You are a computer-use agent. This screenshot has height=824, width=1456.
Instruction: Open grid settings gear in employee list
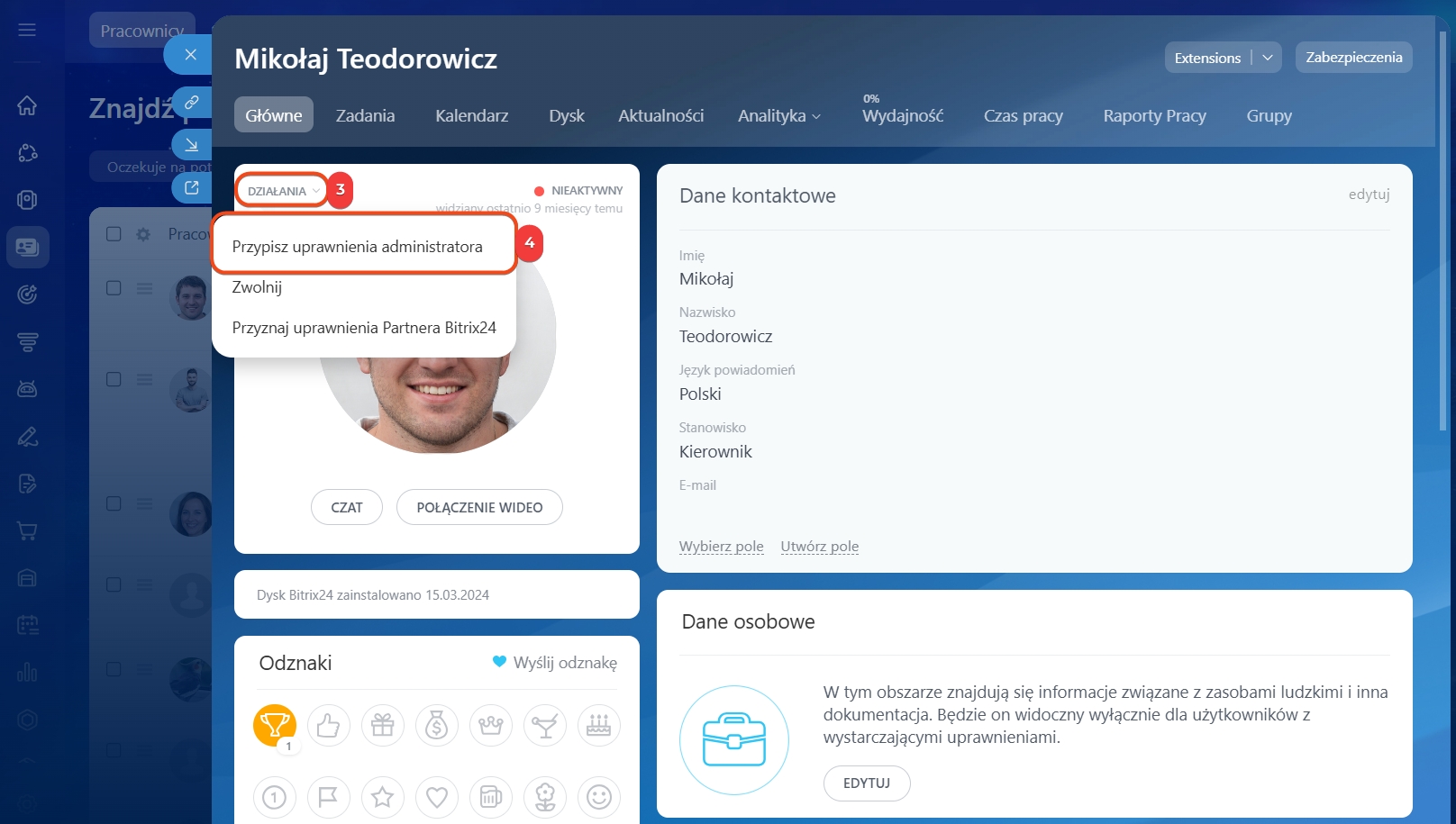(x=142, y=234)
